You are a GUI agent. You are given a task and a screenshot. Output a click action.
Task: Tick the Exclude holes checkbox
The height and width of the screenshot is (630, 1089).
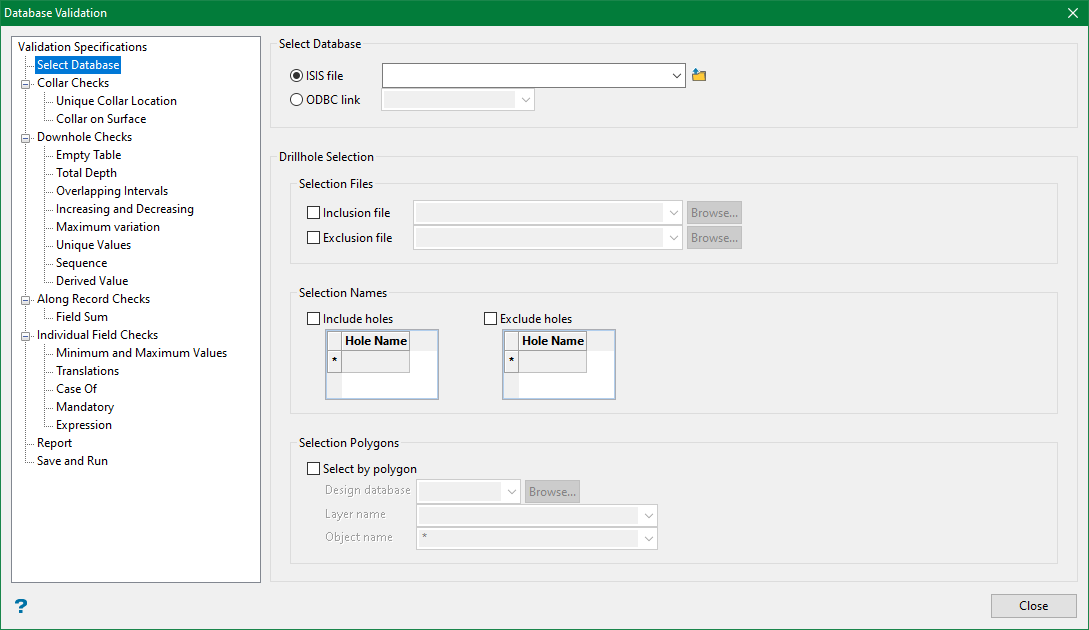point(490,319)
